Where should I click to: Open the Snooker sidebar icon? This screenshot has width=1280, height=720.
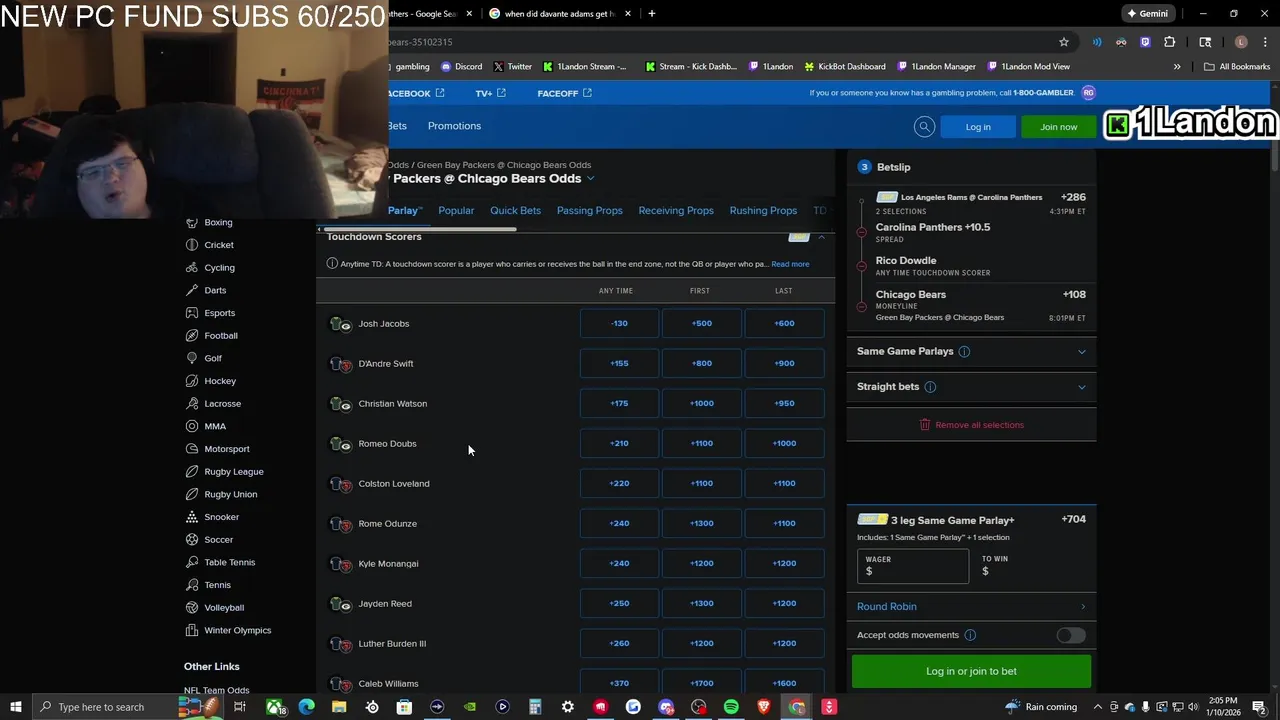point(192,517)
